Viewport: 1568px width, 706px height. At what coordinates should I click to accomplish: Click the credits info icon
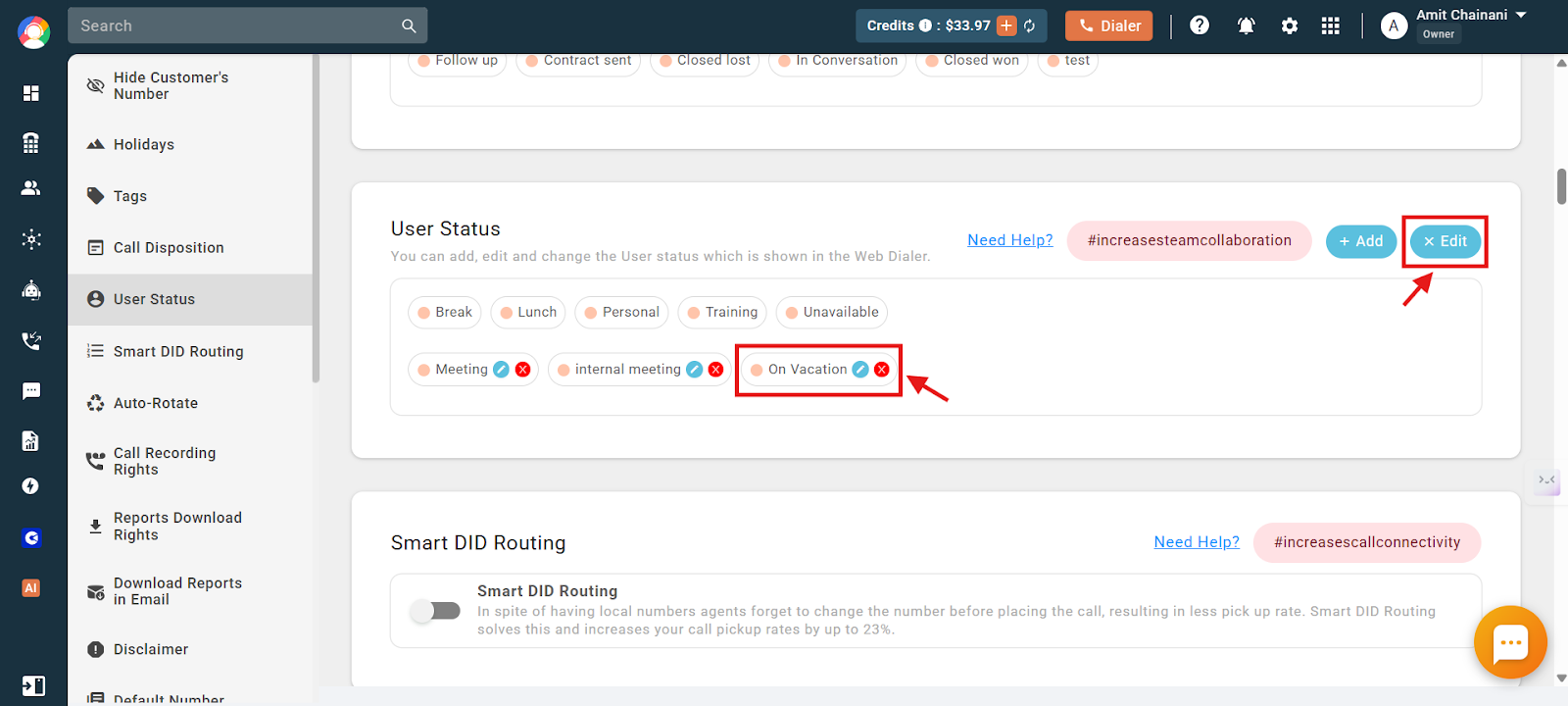[925, 25]
